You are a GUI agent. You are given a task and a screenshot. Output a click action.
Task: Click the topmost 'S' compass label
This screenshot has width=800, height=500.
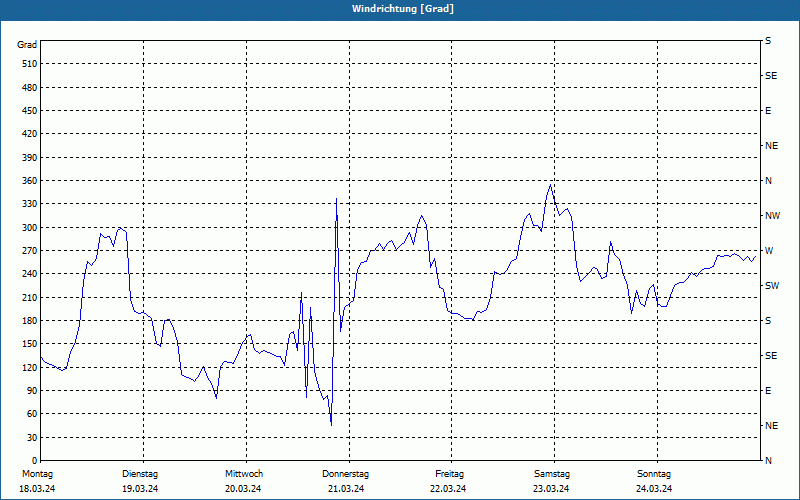[x=768, y=41]
